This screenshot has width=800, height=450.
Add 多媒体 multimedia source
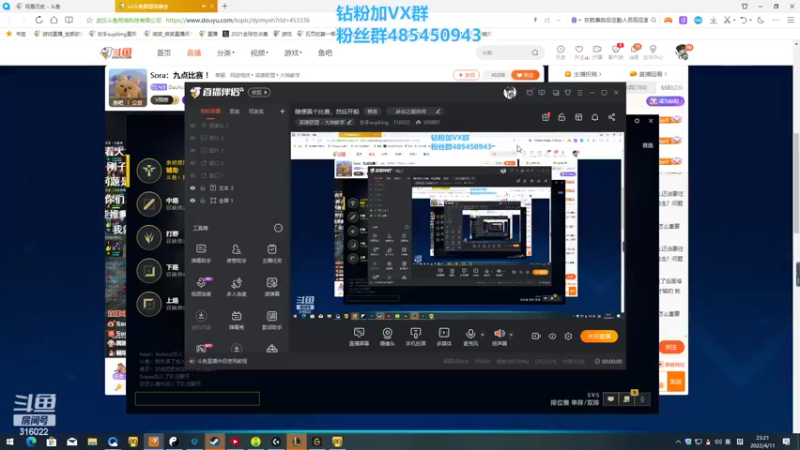(444, 337)
